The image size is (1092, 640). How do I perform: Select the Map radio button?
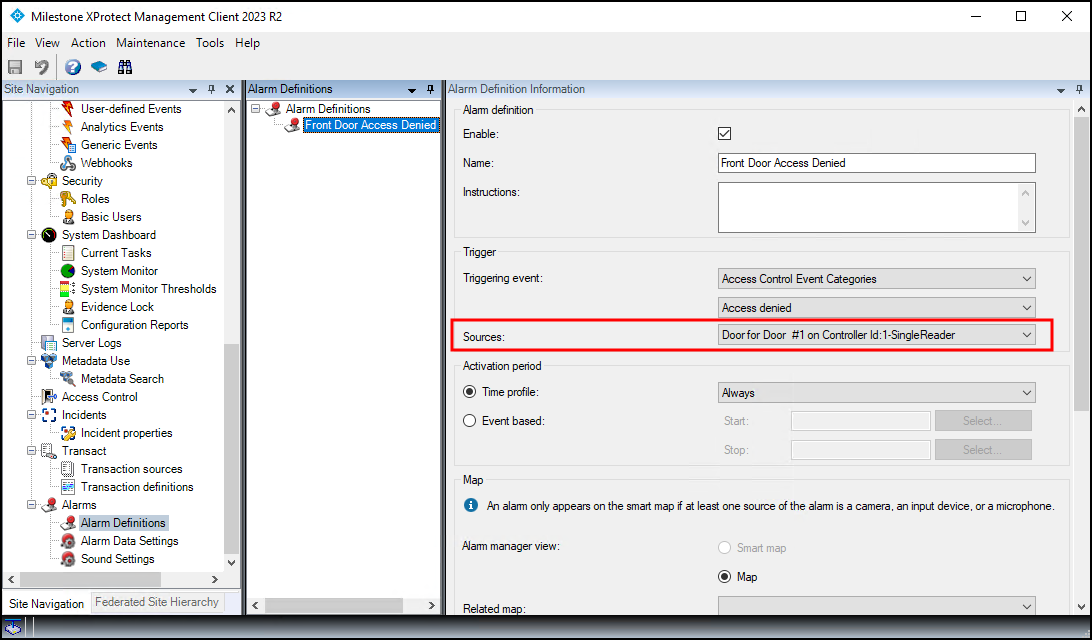tap(724, 577)
